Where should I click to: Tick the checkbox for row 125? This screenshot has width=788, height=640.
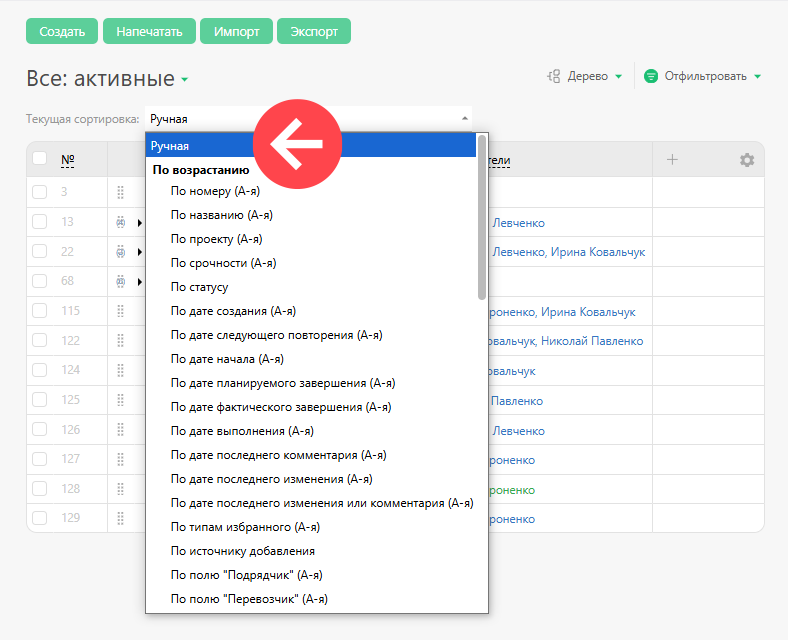tap(40, 399)
